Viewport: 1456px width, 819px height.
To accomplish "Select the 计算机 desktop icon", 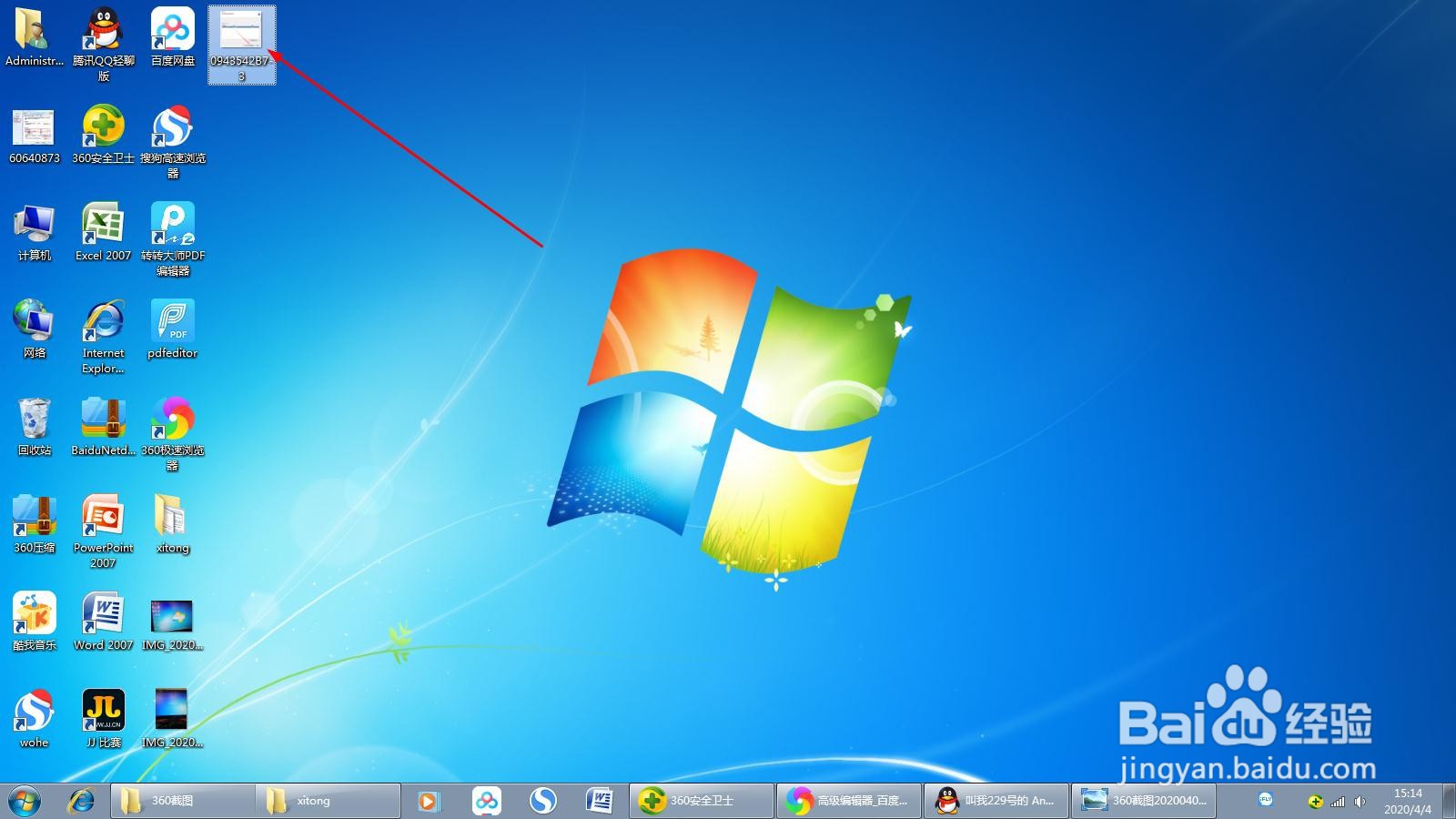I will (35, 233).
